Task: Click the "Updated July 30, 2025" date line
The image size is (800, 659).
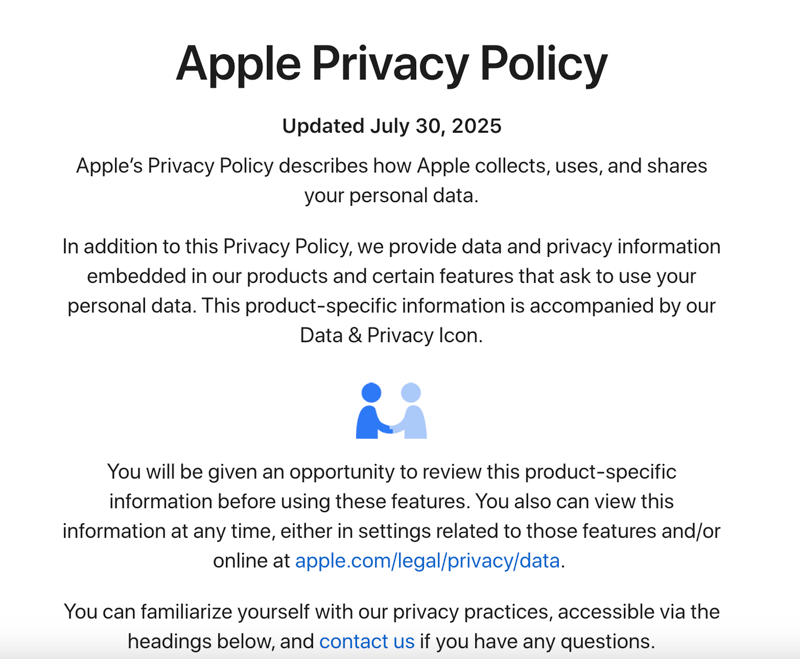Action: 391,126
